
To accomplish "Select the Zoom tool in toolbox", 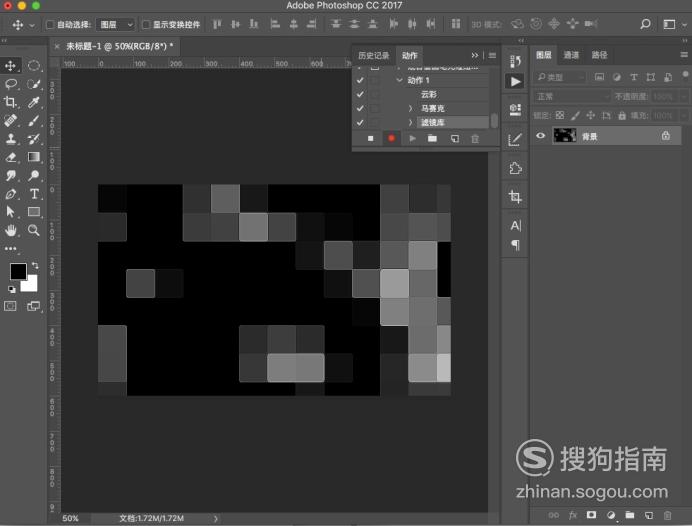I will point(34,230).
